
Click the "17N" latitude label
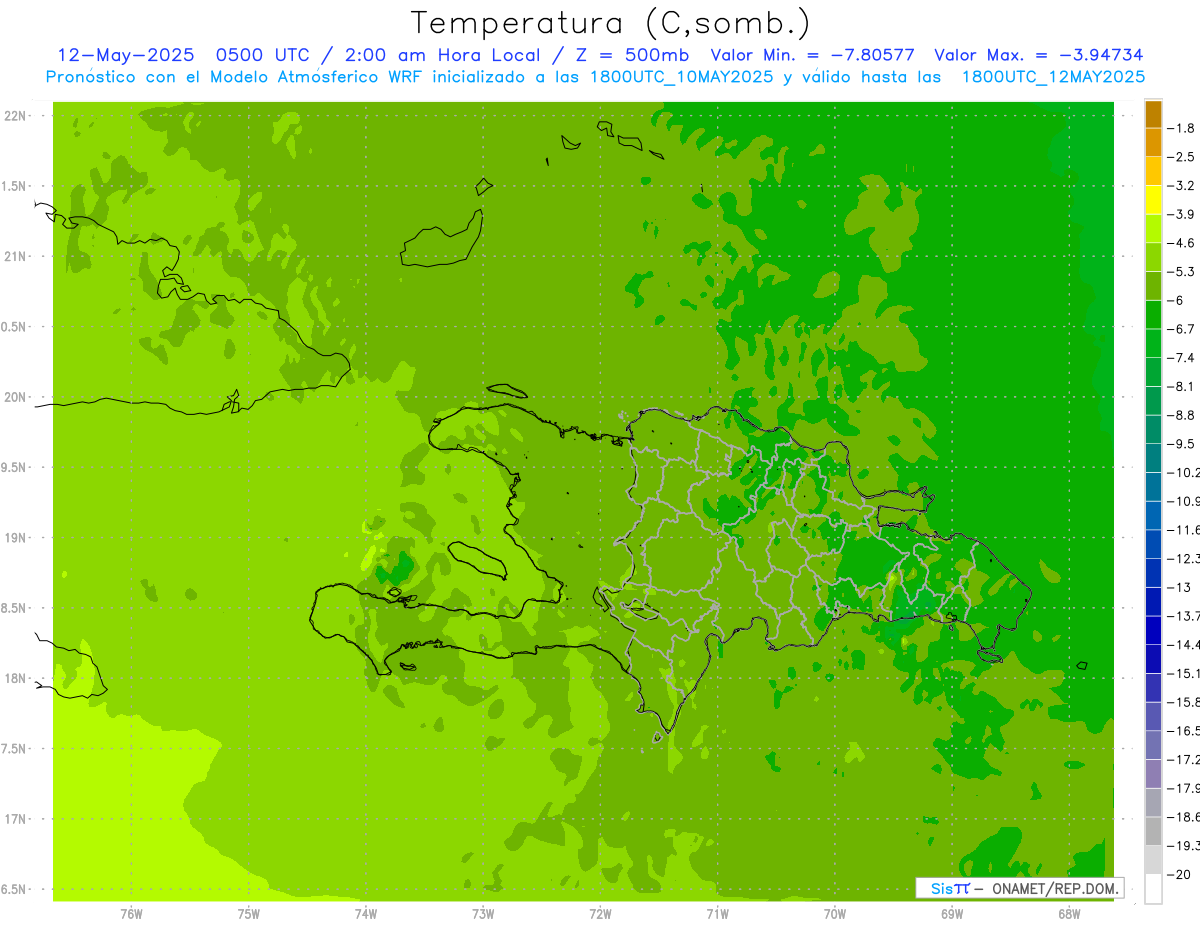pos(14,820)
